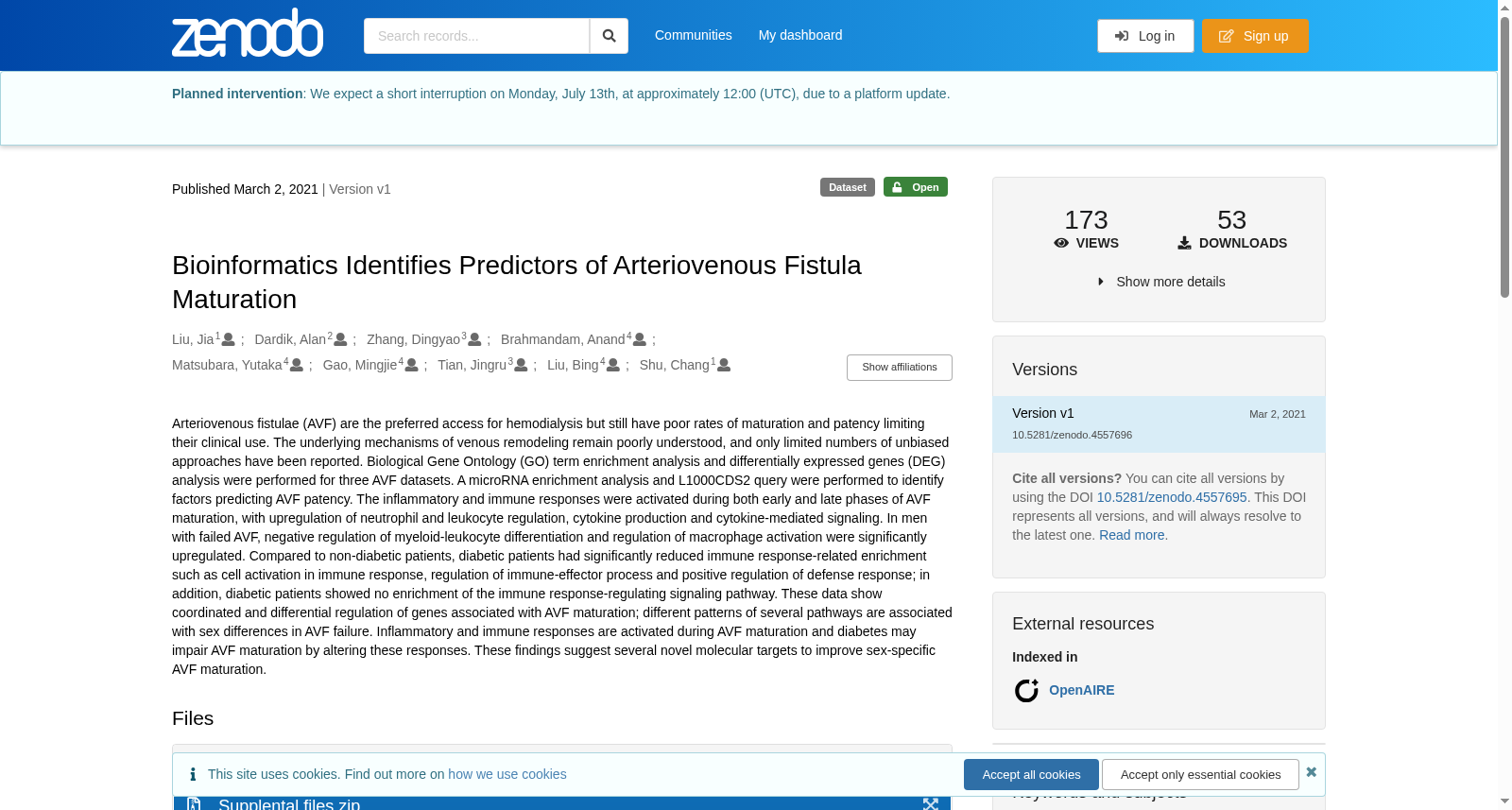This screenshot has height=810, width=1512.
Task: Expand Show more details statistics
Action: coord(1160,282)
